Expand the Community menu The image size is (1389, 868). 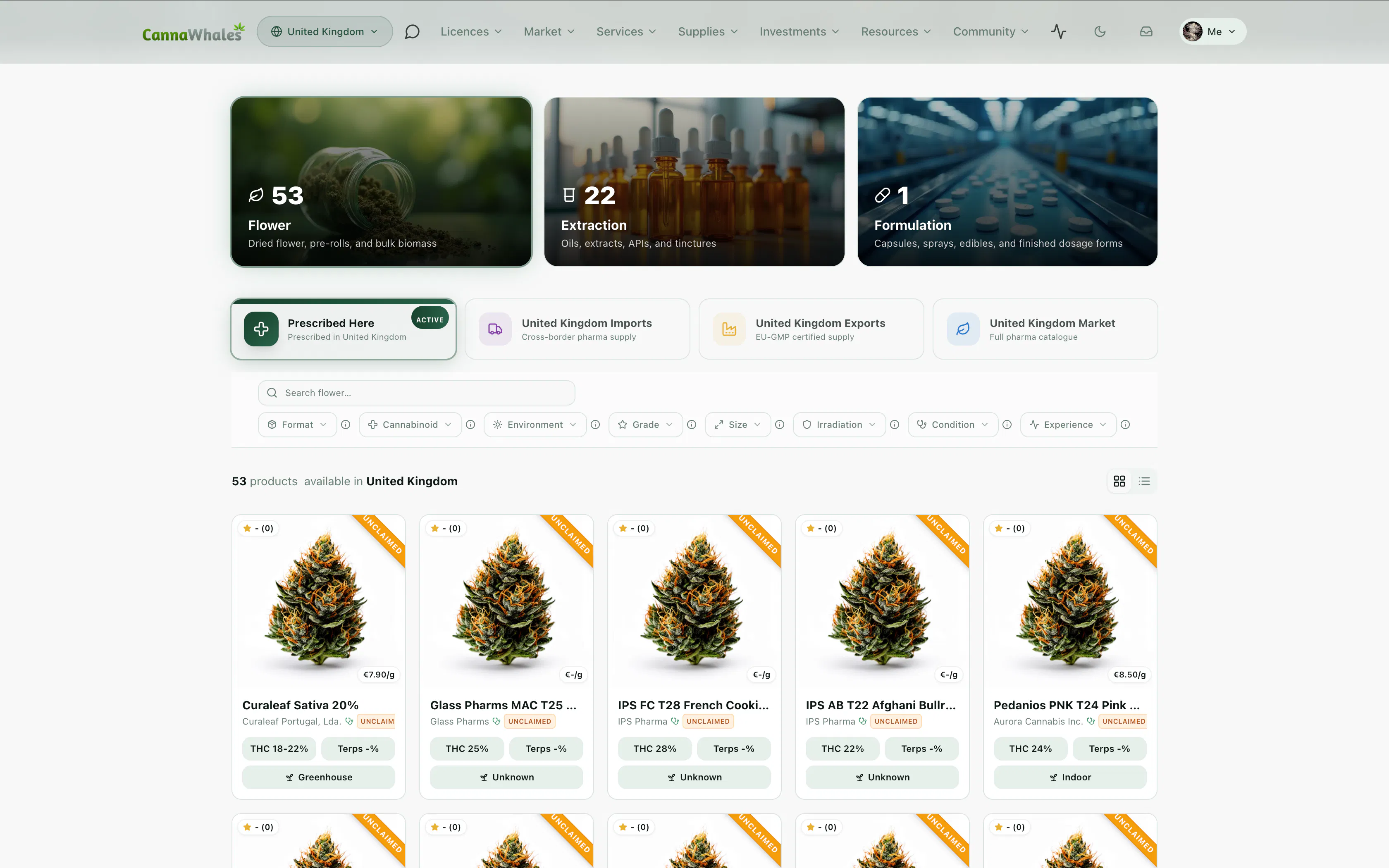990,31
